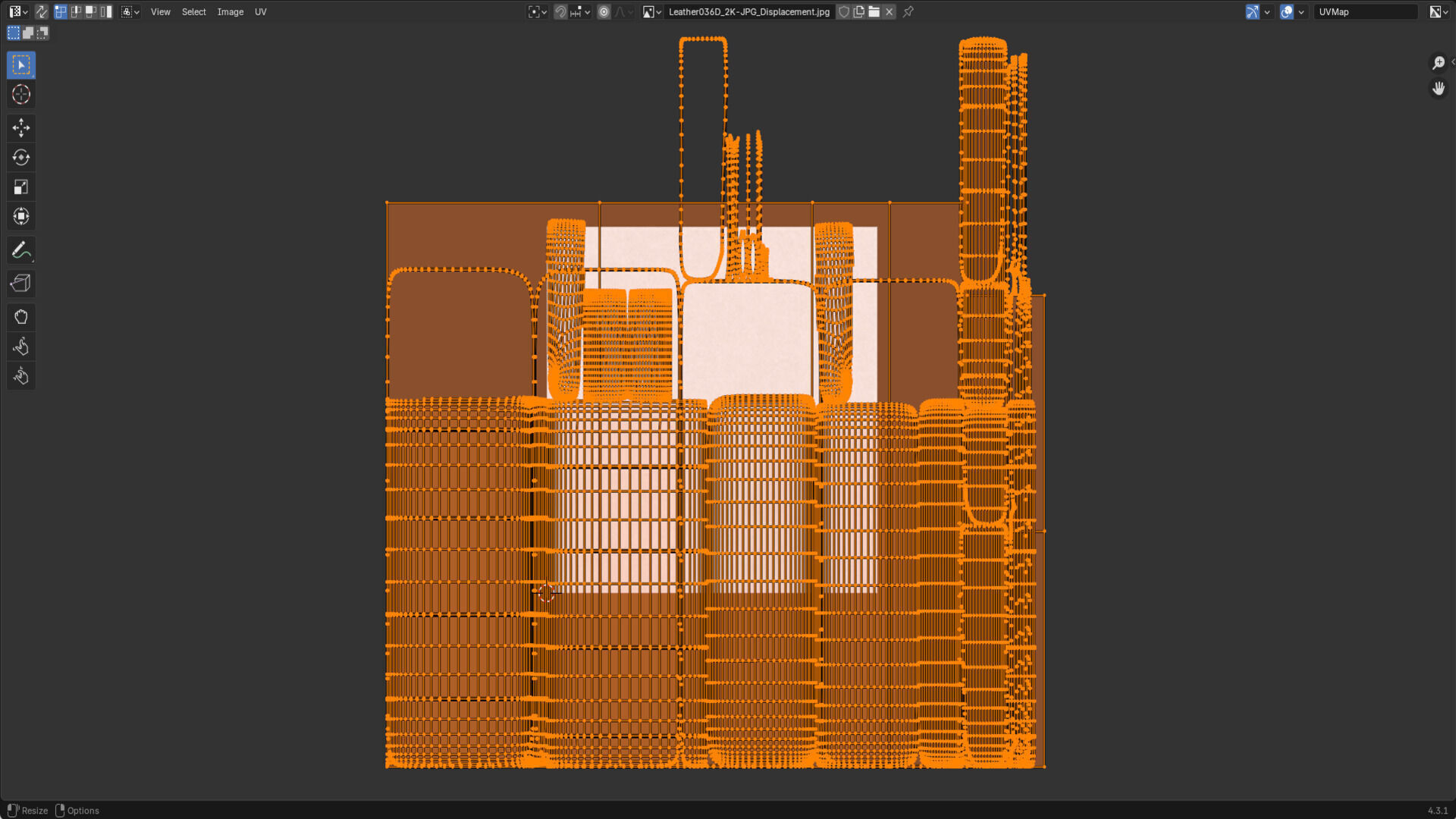The width and height of the screenshot is (1456, 819).
Task: Click the zoom view gizmo
Action: 1438,63
